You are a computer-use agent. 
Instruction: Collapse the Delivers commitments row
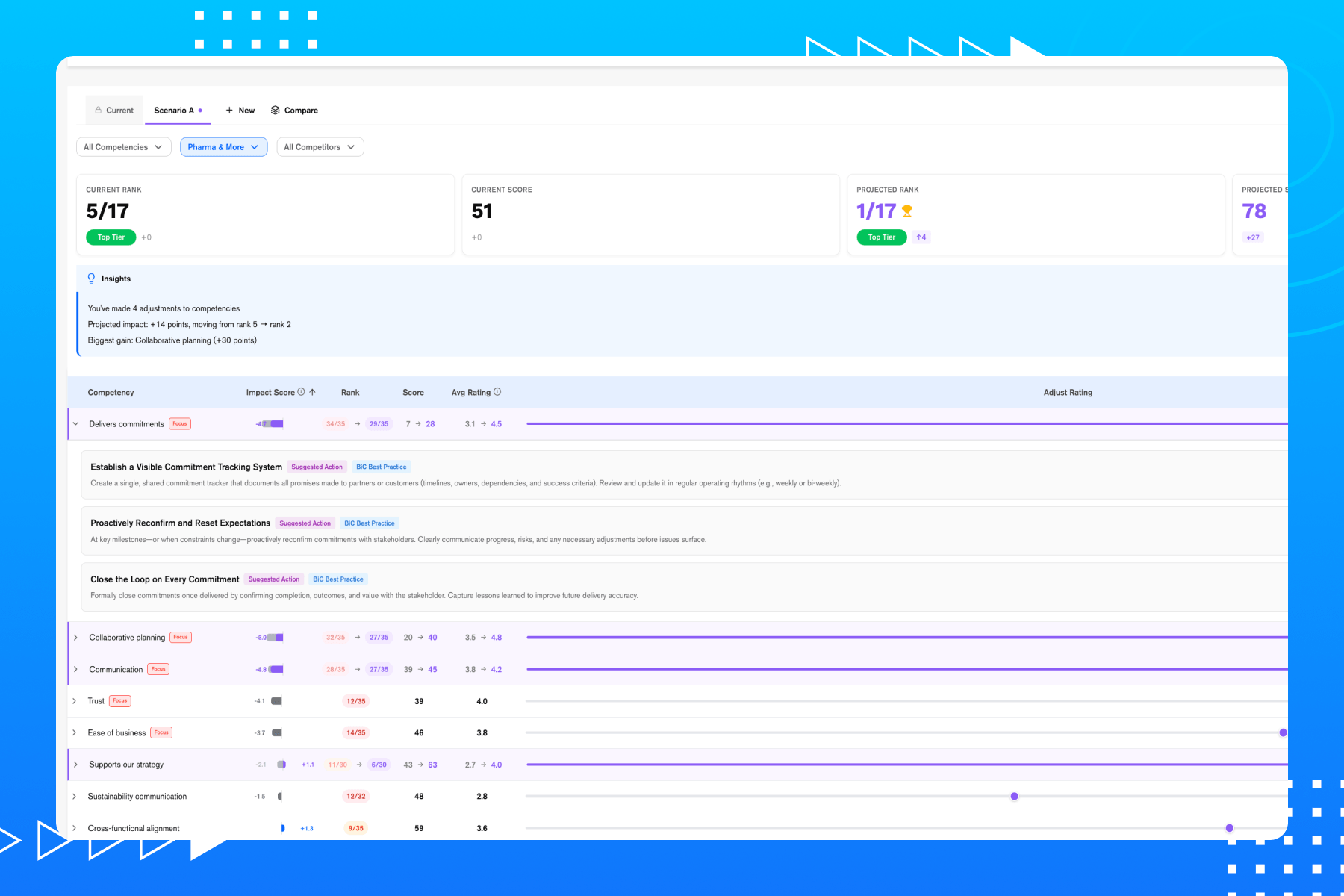point(75,423)
